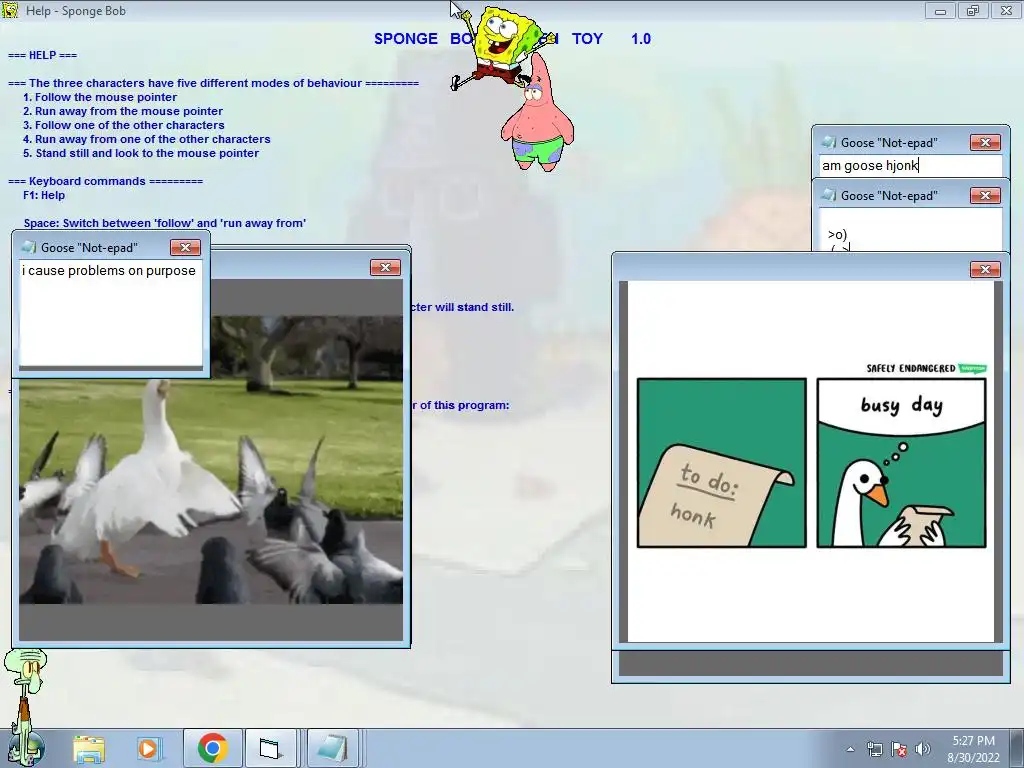1024x768 pixels.
Task: Open Google Chrome from the taskbar
Action: [x=212, y=748]
